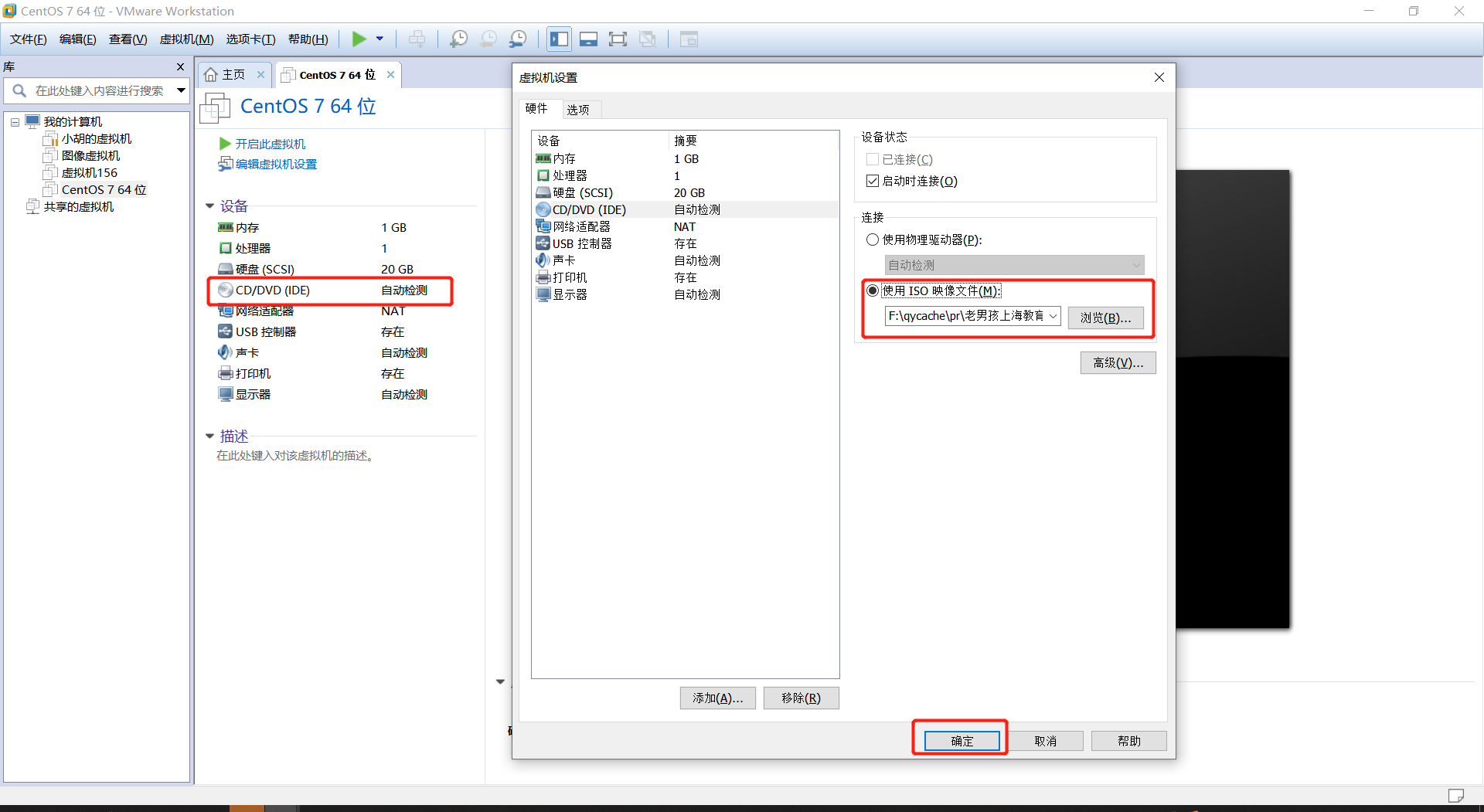
Task: Collapse the 设备 section
Action: [x=209, y=206]
